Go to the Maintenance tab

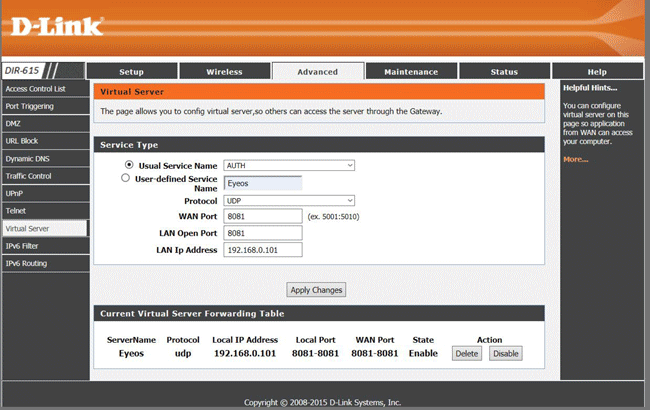click(411, 71)
